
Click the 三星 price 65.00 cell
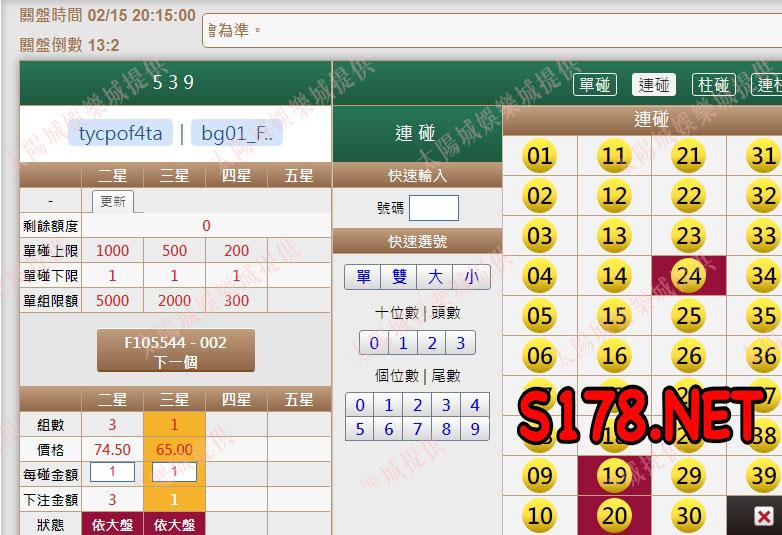(x=174, y=450)
